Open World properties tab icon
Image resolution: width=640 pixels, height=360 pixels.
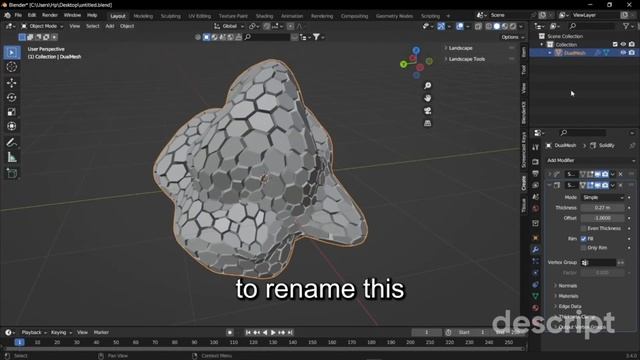click(536, 209)
